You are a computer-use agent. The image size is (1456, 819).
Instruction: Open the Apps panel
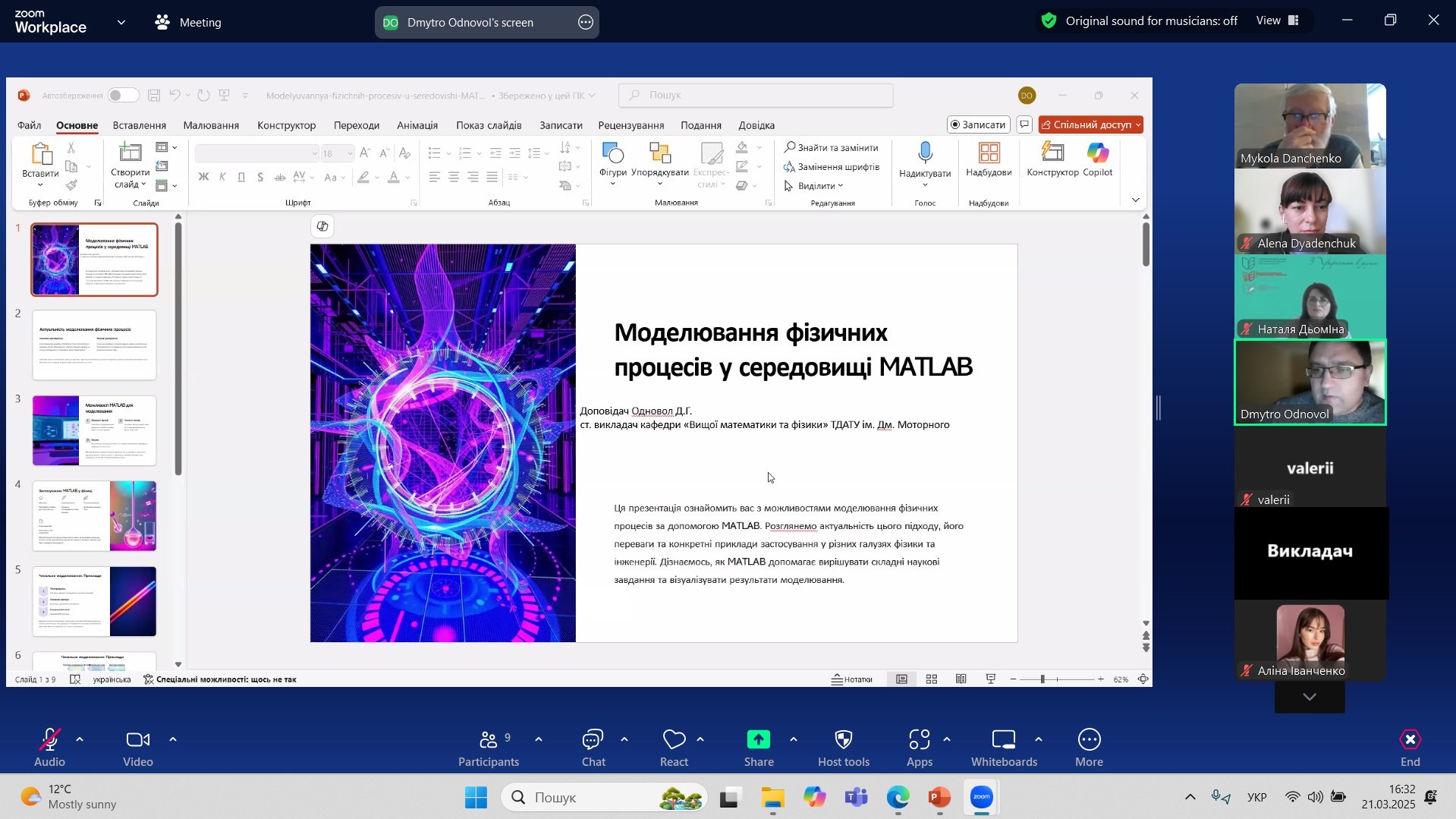point(919,748)
